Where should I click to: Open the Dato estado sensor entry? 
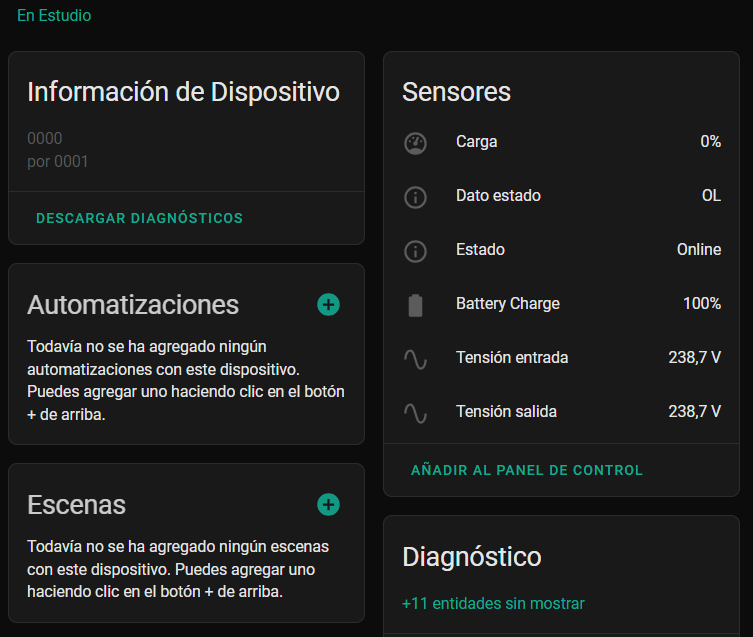(498, 196)
